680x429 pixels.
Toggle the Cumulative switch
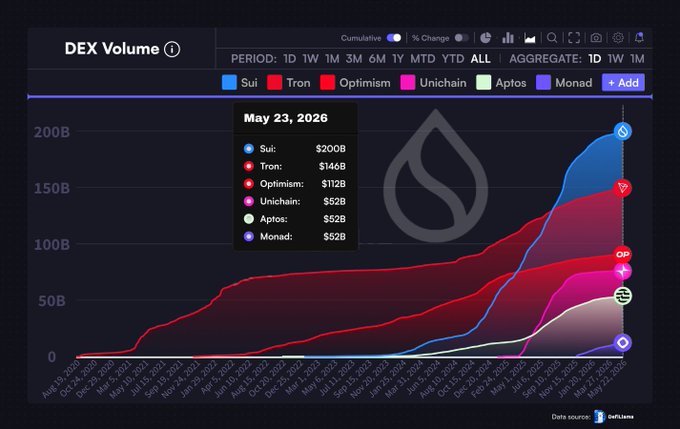pos(394,38)
